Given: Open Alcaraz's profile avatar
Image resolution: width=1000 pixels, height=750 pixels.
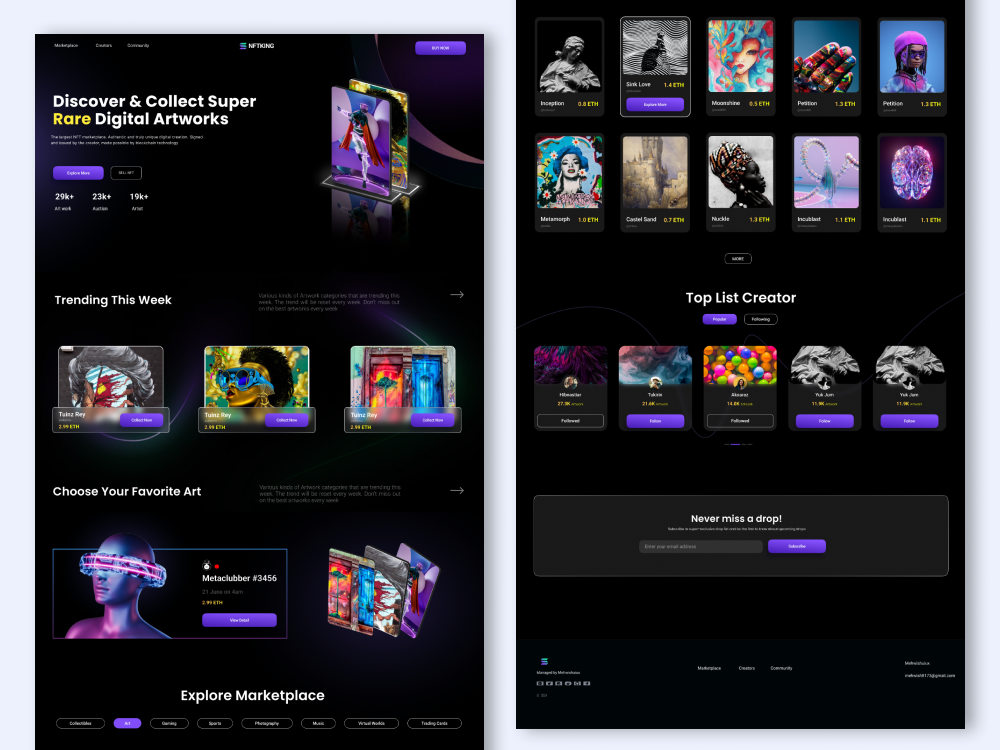Looking at the screenshot, I should pyautogui.click(x=740, y=383).
